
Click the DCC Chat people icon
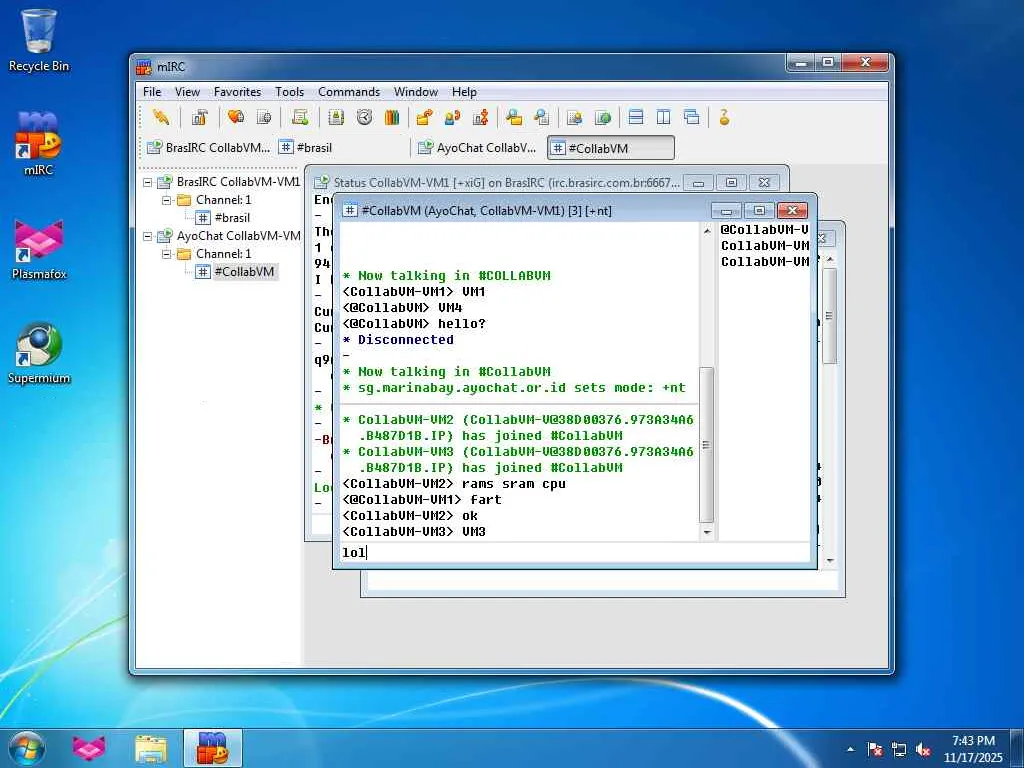(452, 118)
